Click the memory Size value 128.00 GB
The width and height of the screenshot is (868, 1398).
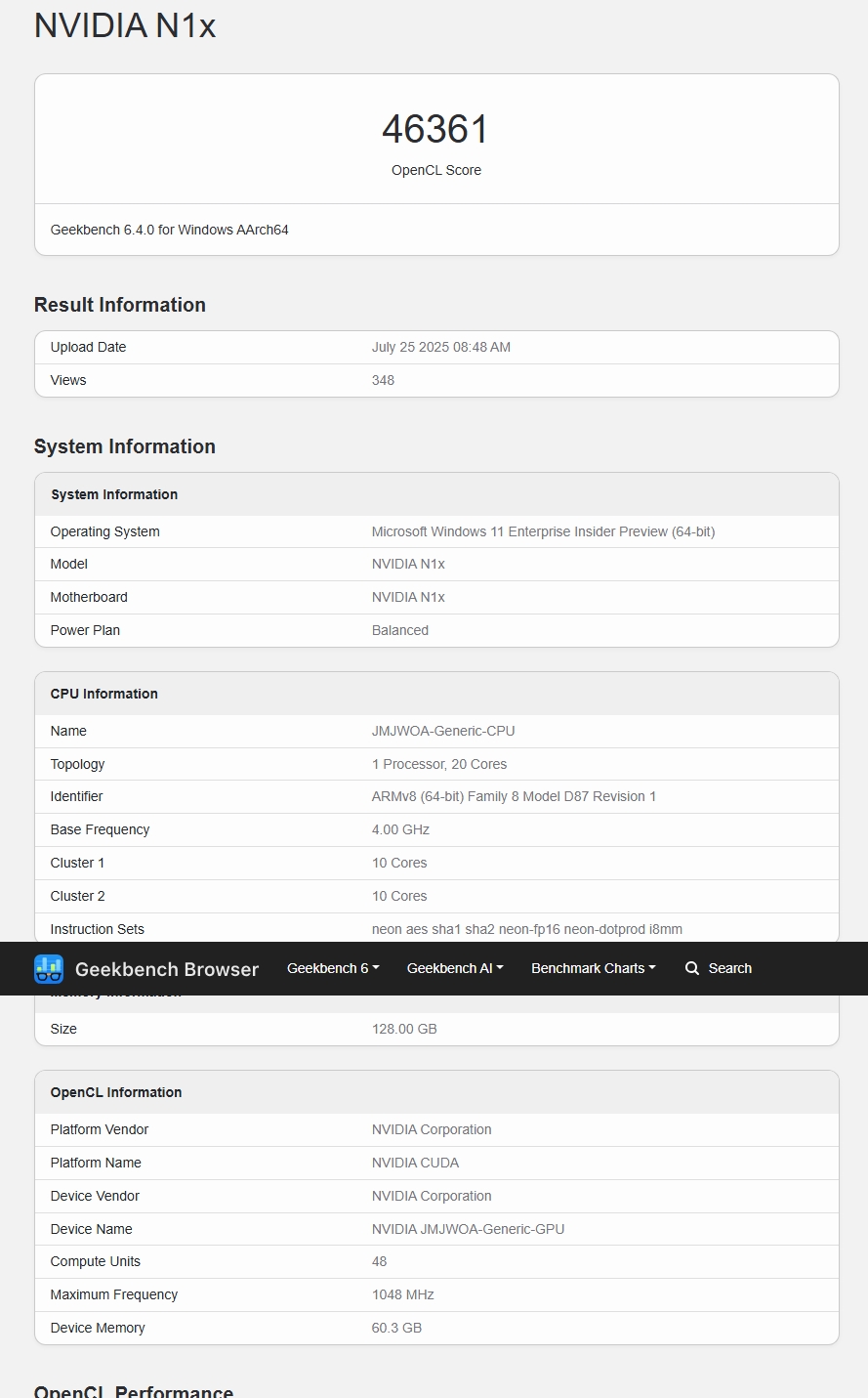pyautogui.click(x=404, y=1029)
